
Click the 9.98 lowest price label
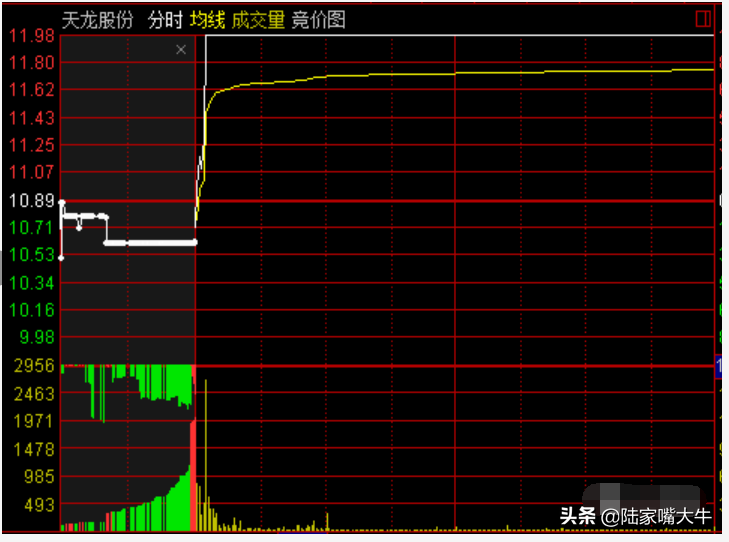(37, 337)
